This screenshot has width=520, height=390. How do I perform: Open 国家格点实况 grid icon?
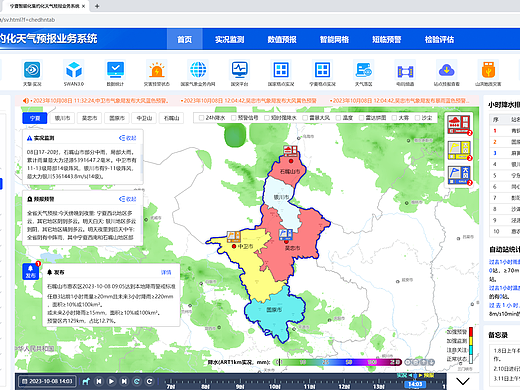281,70
